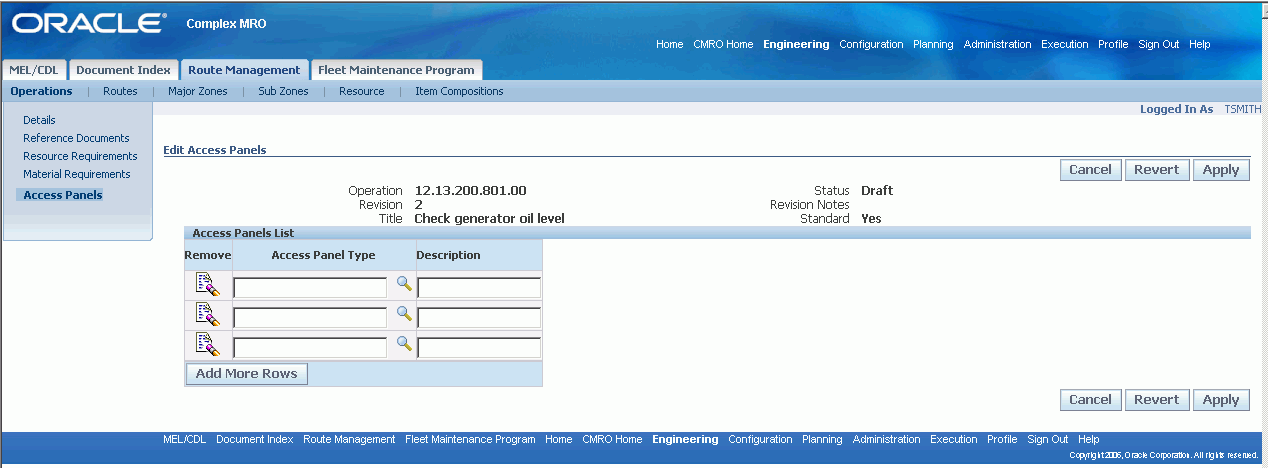
Task: Switch to the Document Index tab
Action: pos(123,70)
